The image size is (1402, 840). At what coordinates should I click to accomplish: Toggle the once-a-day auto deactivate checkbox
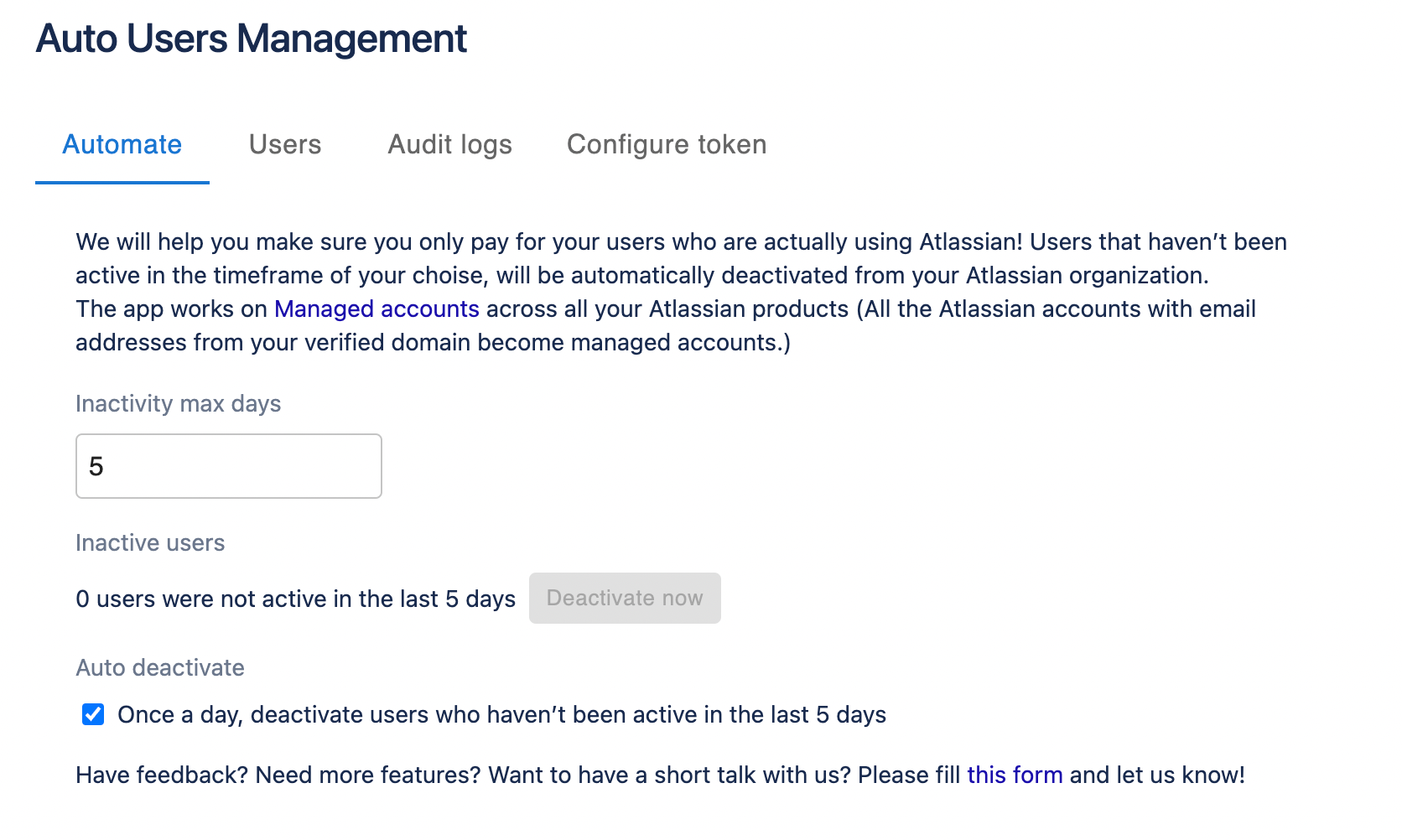93,714
